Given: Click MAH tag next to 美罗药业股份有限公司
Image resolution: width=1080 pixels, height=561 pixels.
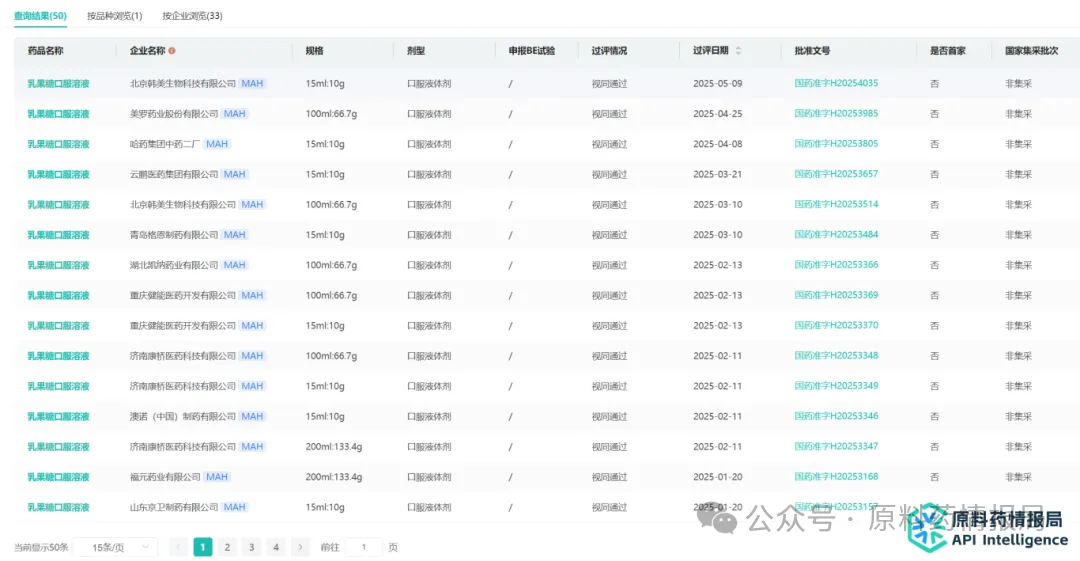Looking at the screenshot, I should pos(234,114).
